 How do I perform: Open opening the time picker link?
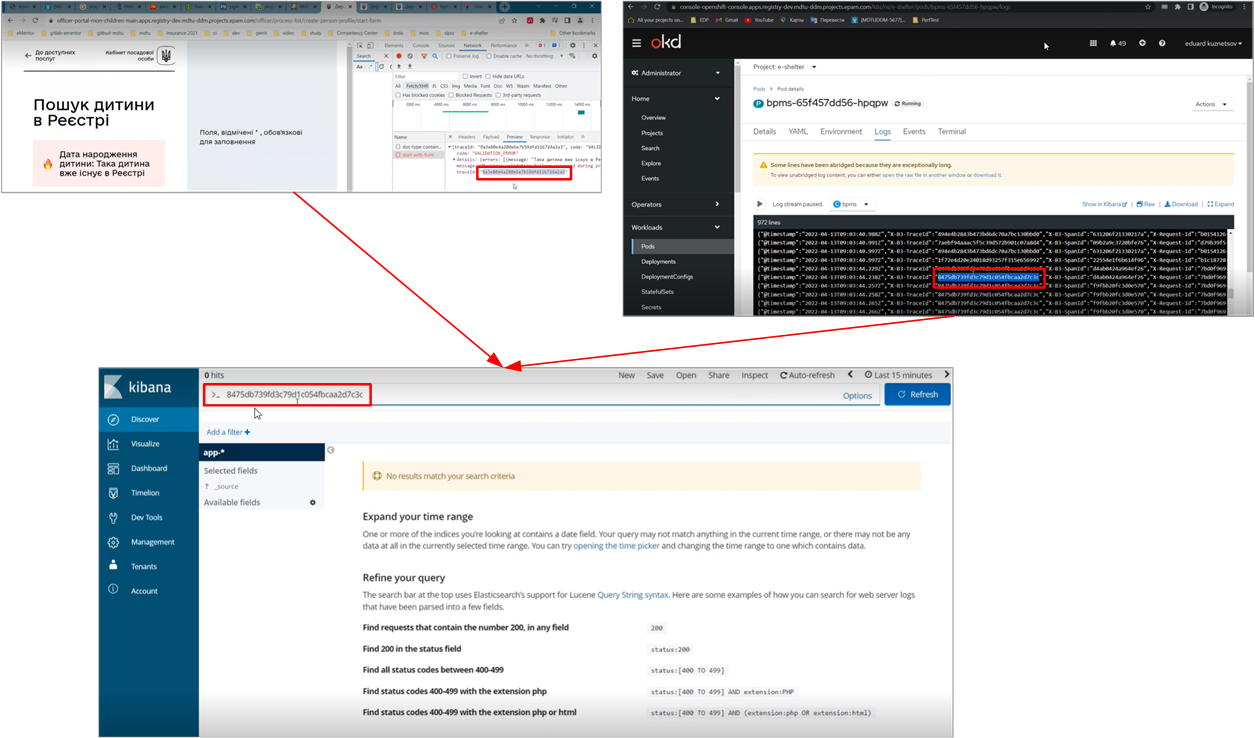click(x=616, y=546)
